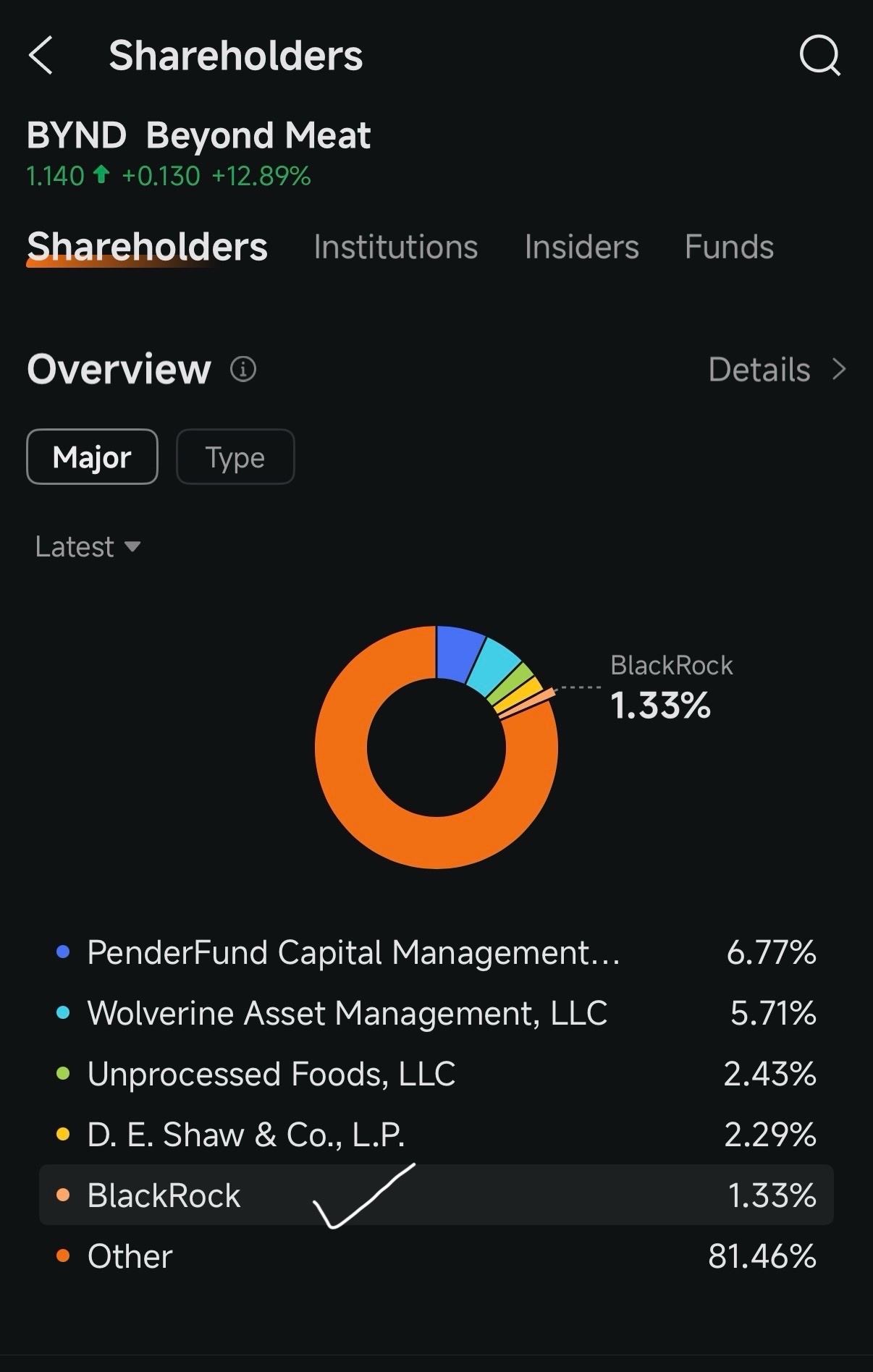Tap the blue PenderFund donut segment
873x1372 pixels.
click(458, 653)
